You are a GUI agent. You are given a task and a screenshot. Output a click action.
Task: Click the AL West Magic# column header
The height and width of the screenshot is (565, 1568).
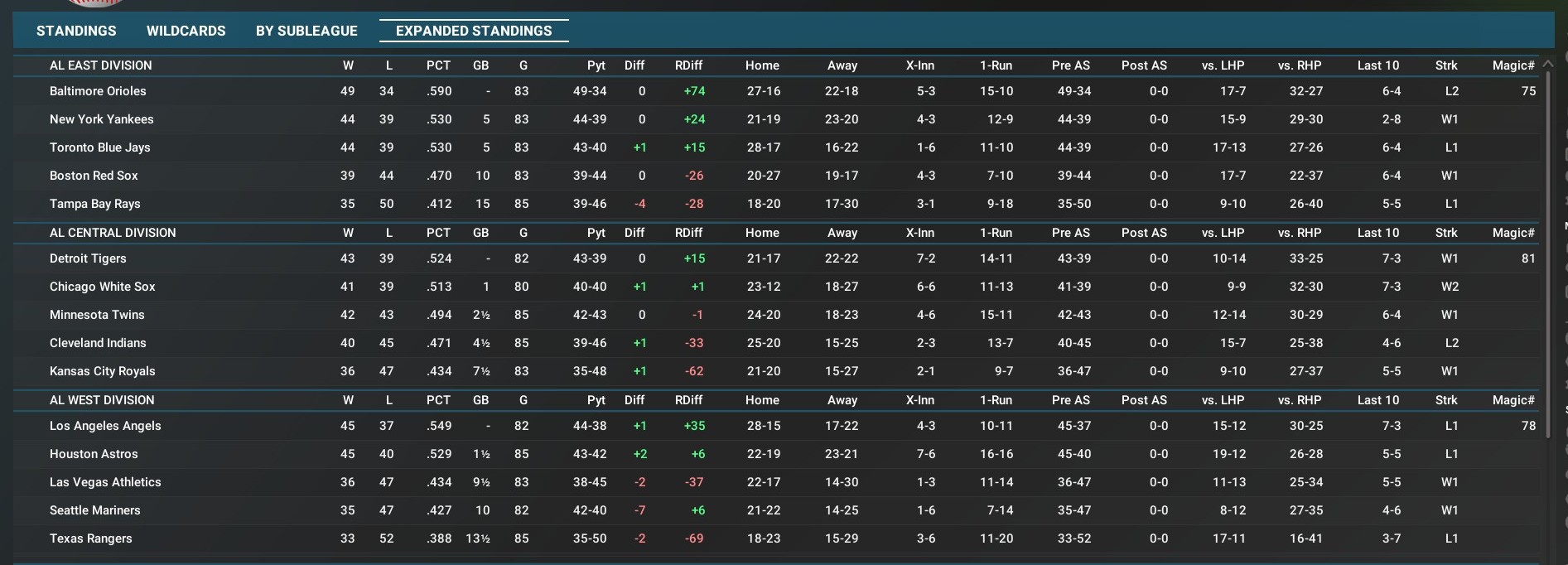pyautogui.click(x=1513, y=400)
